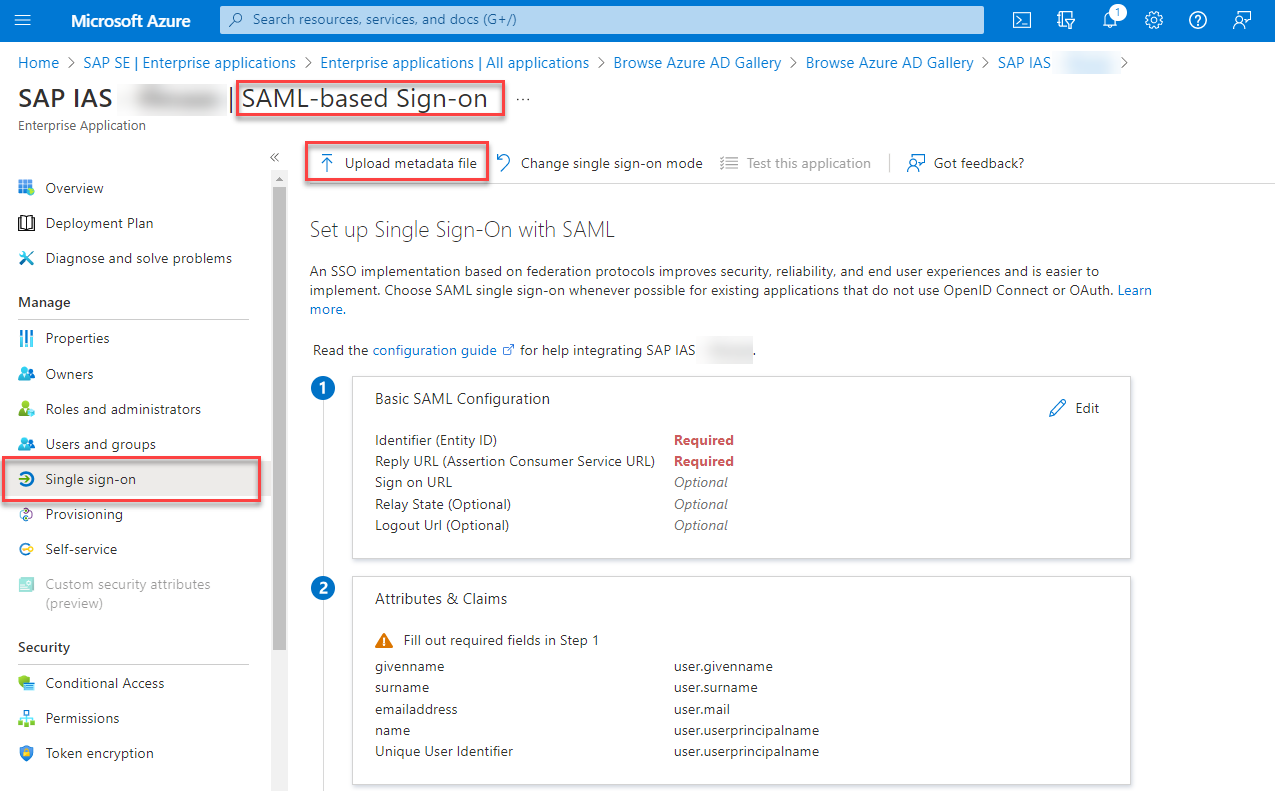Open Cloud Shell icon
The width and height of the screenshot is (1275, 791).
click(1022, 20)
